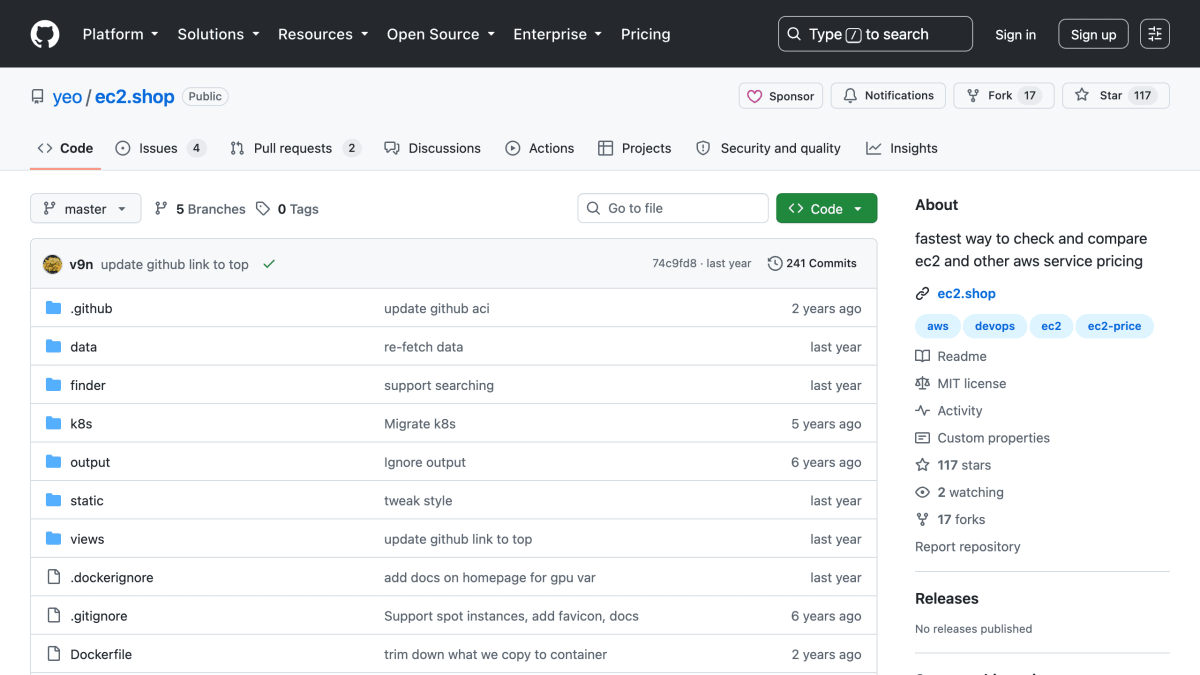Switch to the Pull requests tab
This screenshot has width=1200, height=675.
295,148
